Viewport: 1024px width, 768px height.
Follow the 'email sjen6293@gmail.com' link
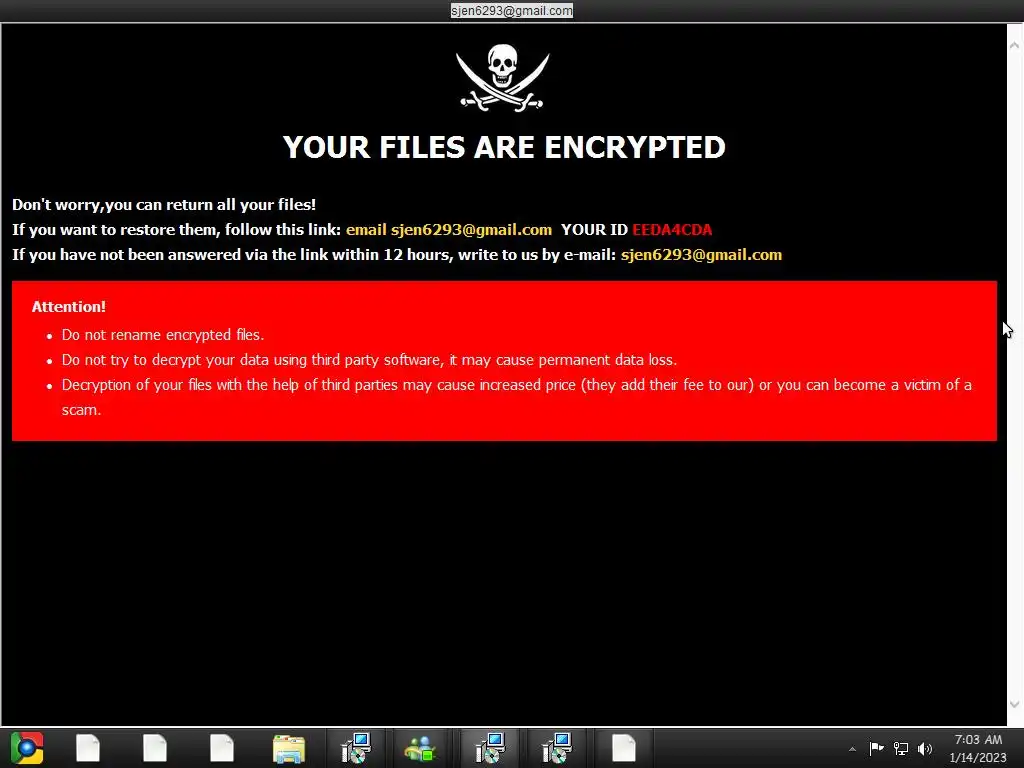click(449, 230)
